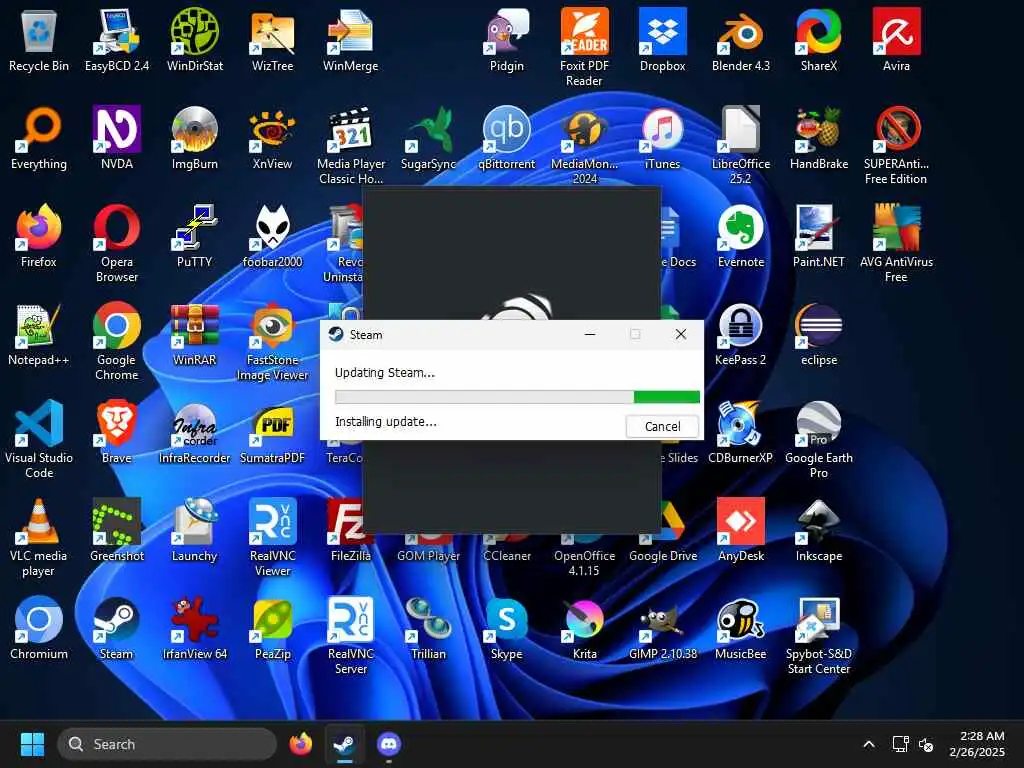The width and height of the screenshot is (1024, 768).
Task: Click the Paint.NET desktop icon
Action: tap(819, 235)
